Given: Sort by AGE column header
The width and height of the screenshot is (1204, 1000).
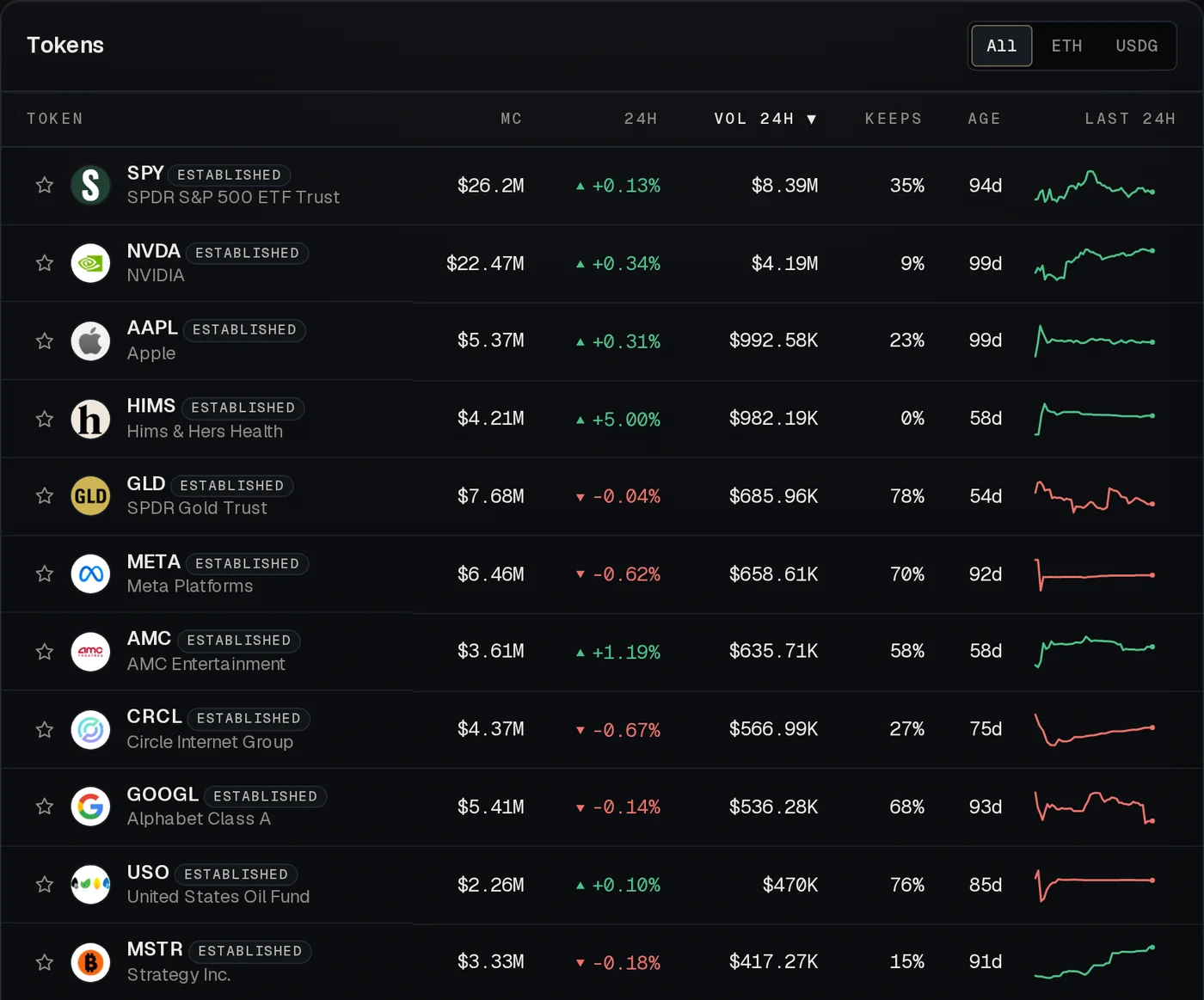Looking at the screenshot, I should tap(985, 119).
